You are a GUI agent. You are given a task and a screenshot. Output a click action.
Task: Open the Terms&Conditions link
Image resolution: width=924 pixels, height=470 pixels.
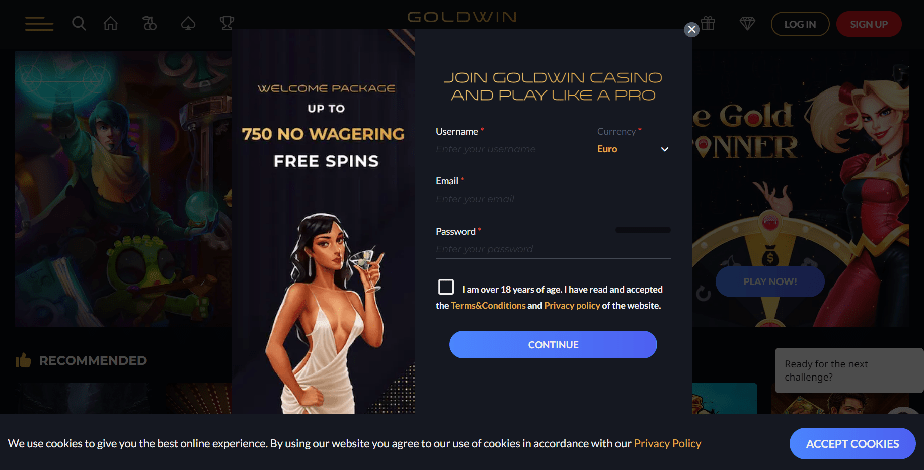(x=488, y=306)
